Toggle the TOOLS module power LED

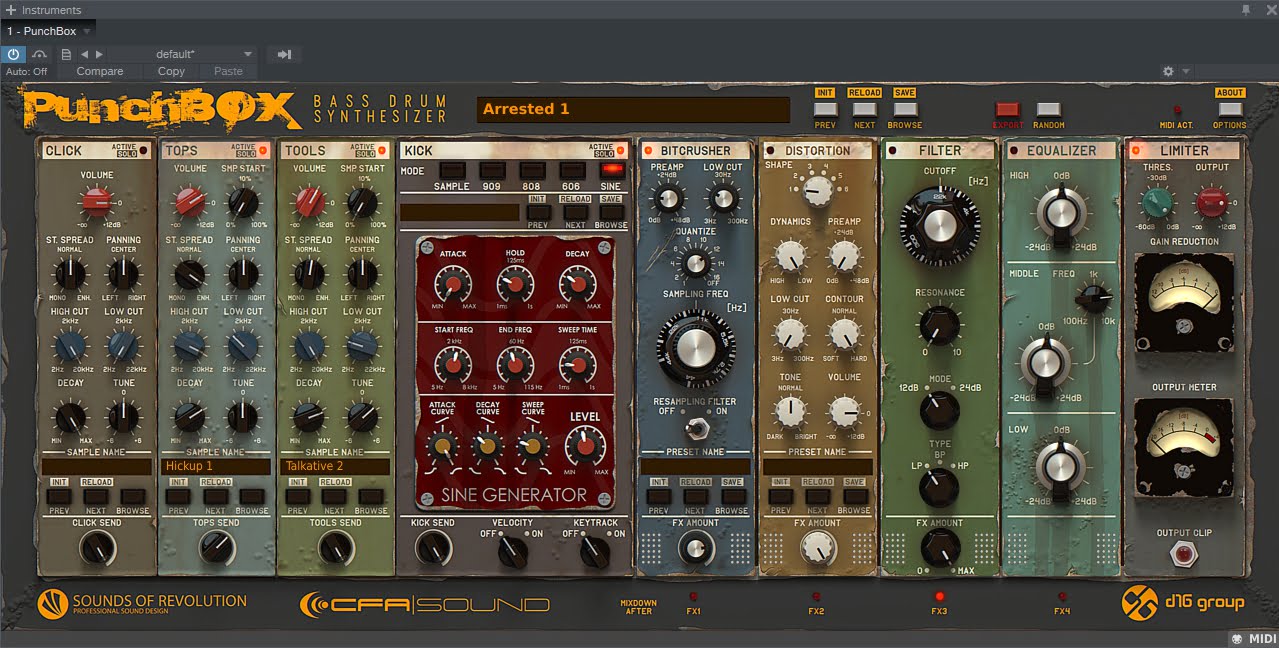[x=382, y=151]
